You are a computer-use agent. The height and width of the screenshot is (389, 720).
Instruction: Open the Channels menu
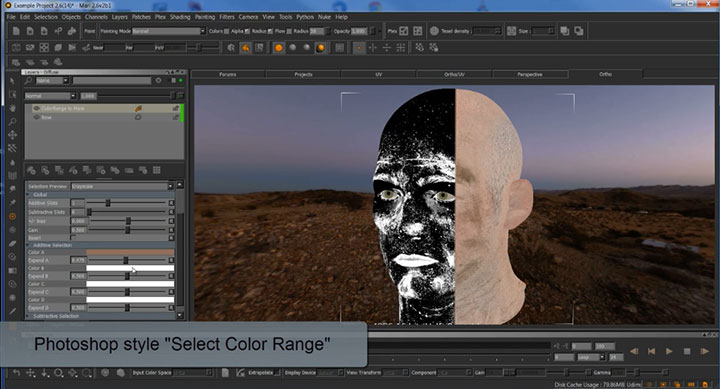click(96, 17)
